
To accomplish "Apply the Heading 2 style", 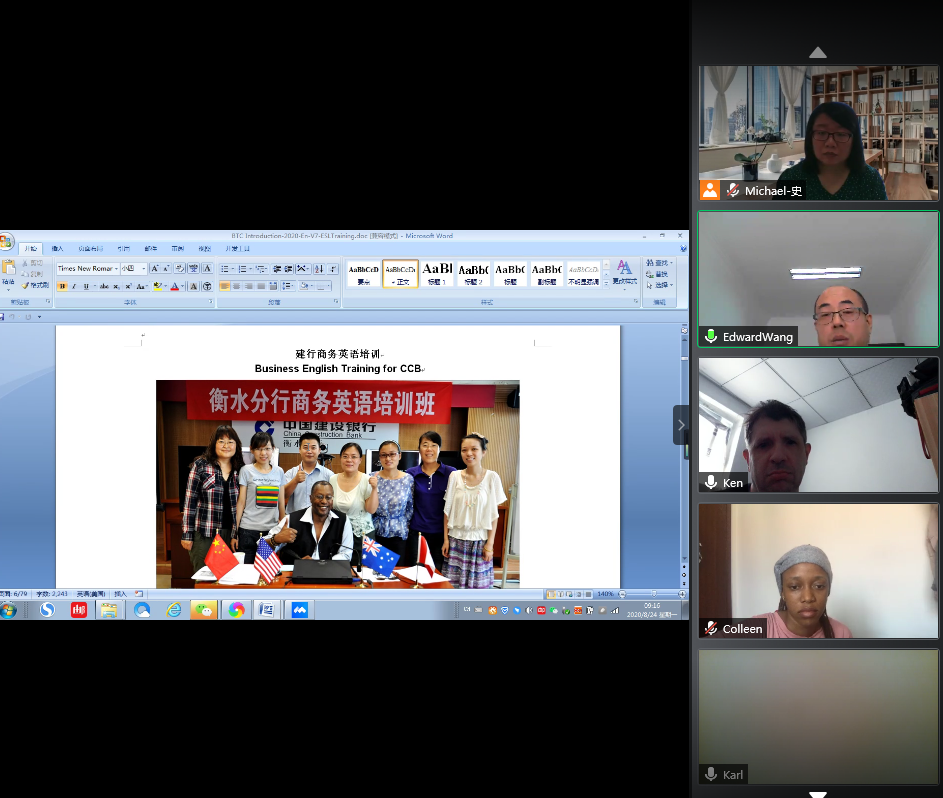I will point(473,274).
